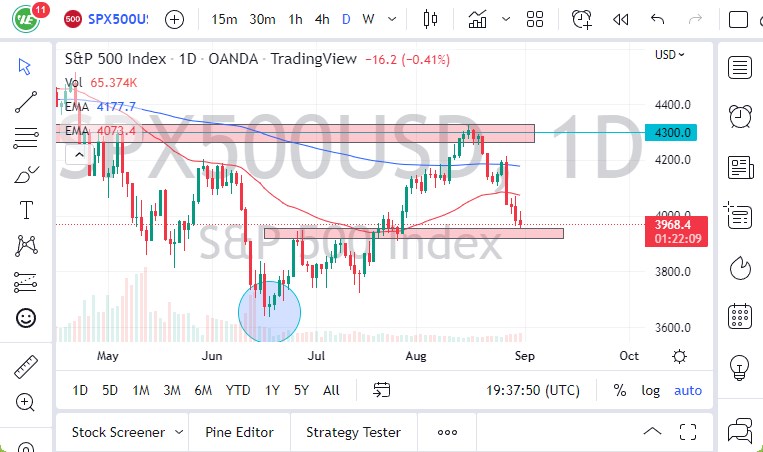Viewport: 763px width, 452px height.
Task: Open the Pine Editor tab
Action: (x=240, y=432)
